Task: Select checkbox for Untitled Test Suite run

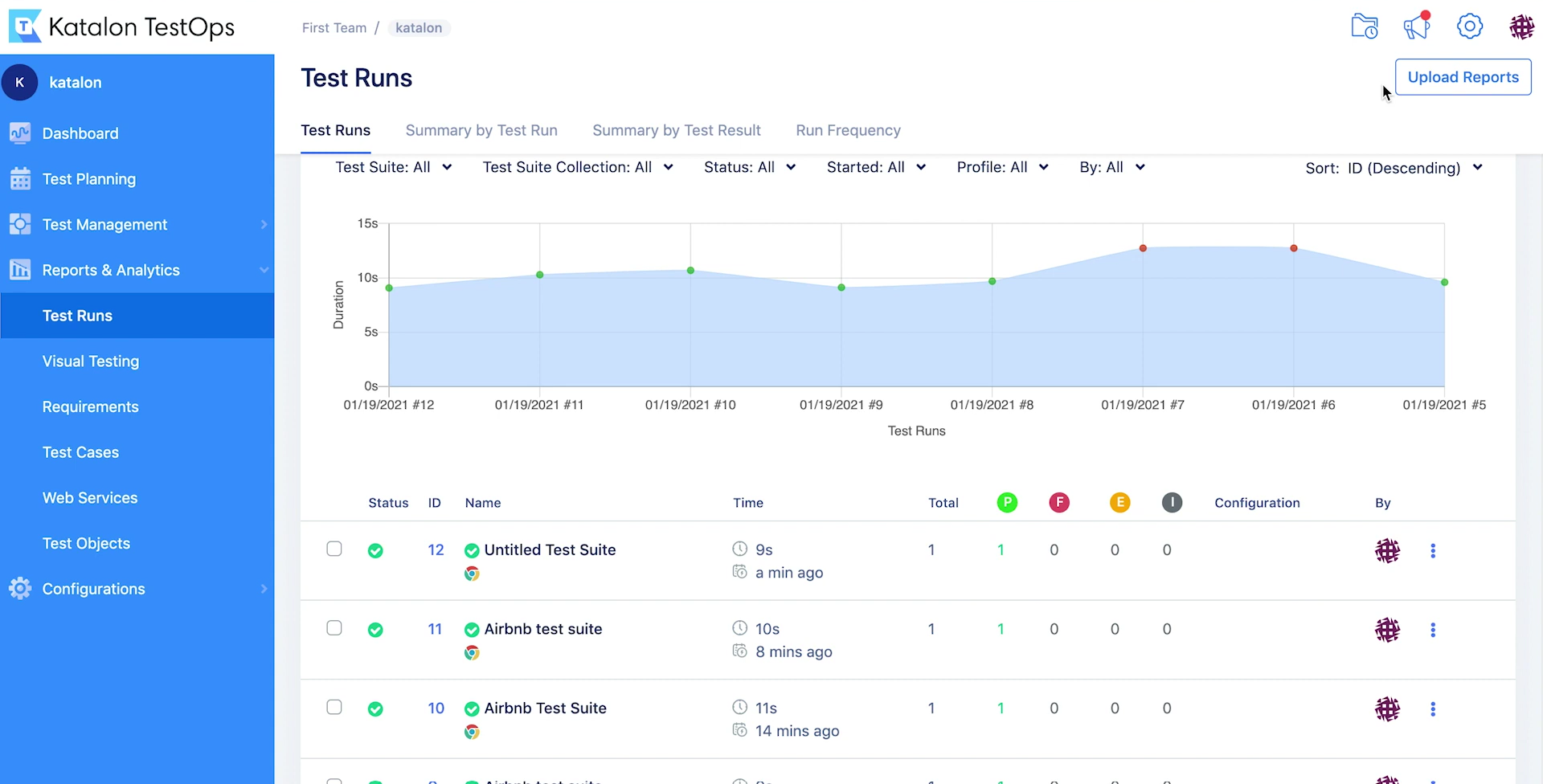Action: tap(334, 549)
